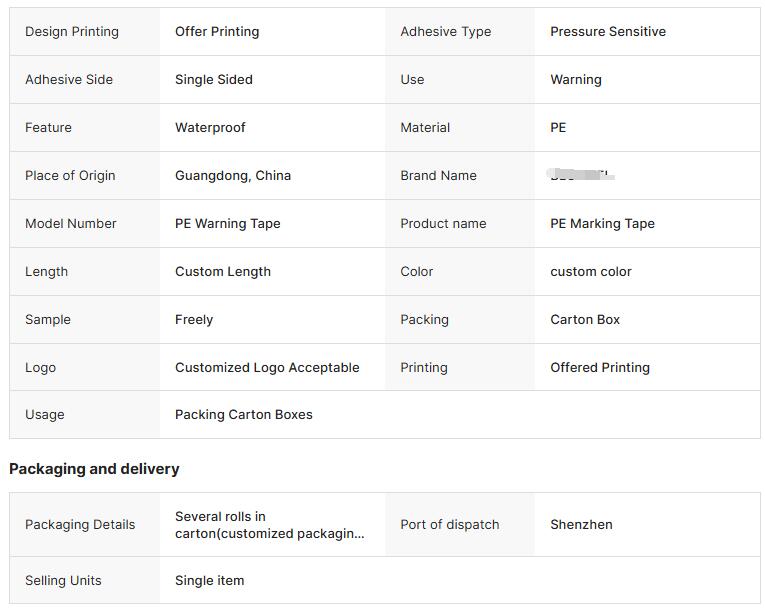
Task: Select the PE Warning Tape model number
Action: pyautogui.click(x=228, y=224)
